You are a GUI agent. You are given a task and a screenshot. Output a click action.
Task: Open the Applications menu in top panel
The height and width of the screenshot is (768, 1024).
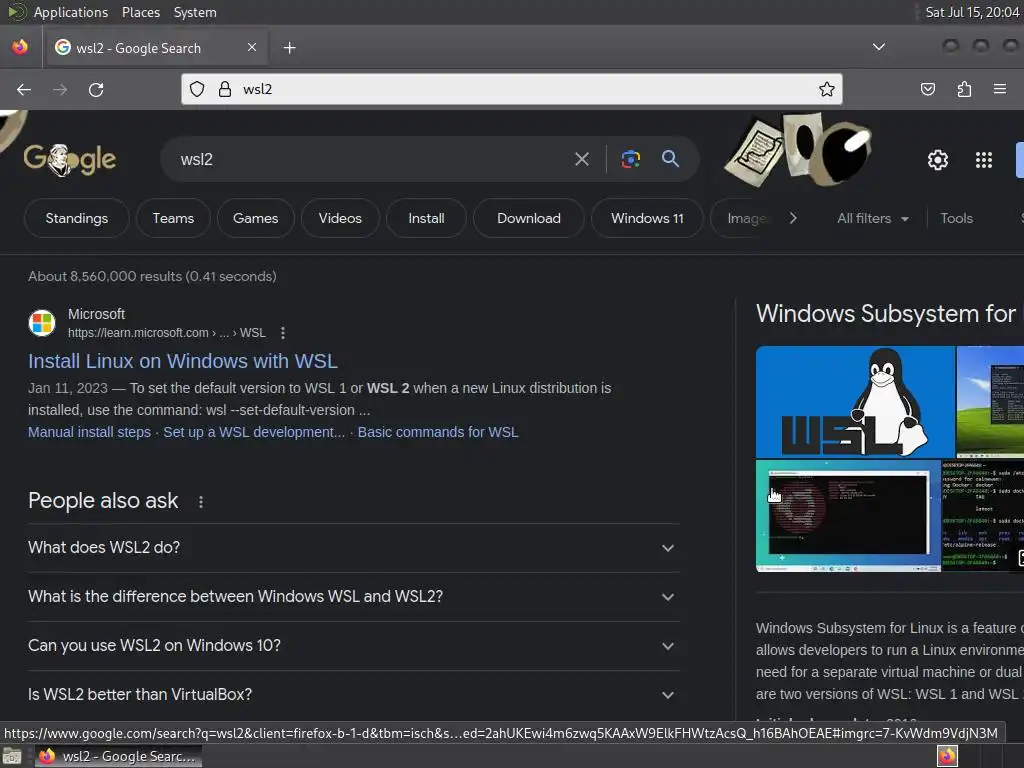[71, 12]
